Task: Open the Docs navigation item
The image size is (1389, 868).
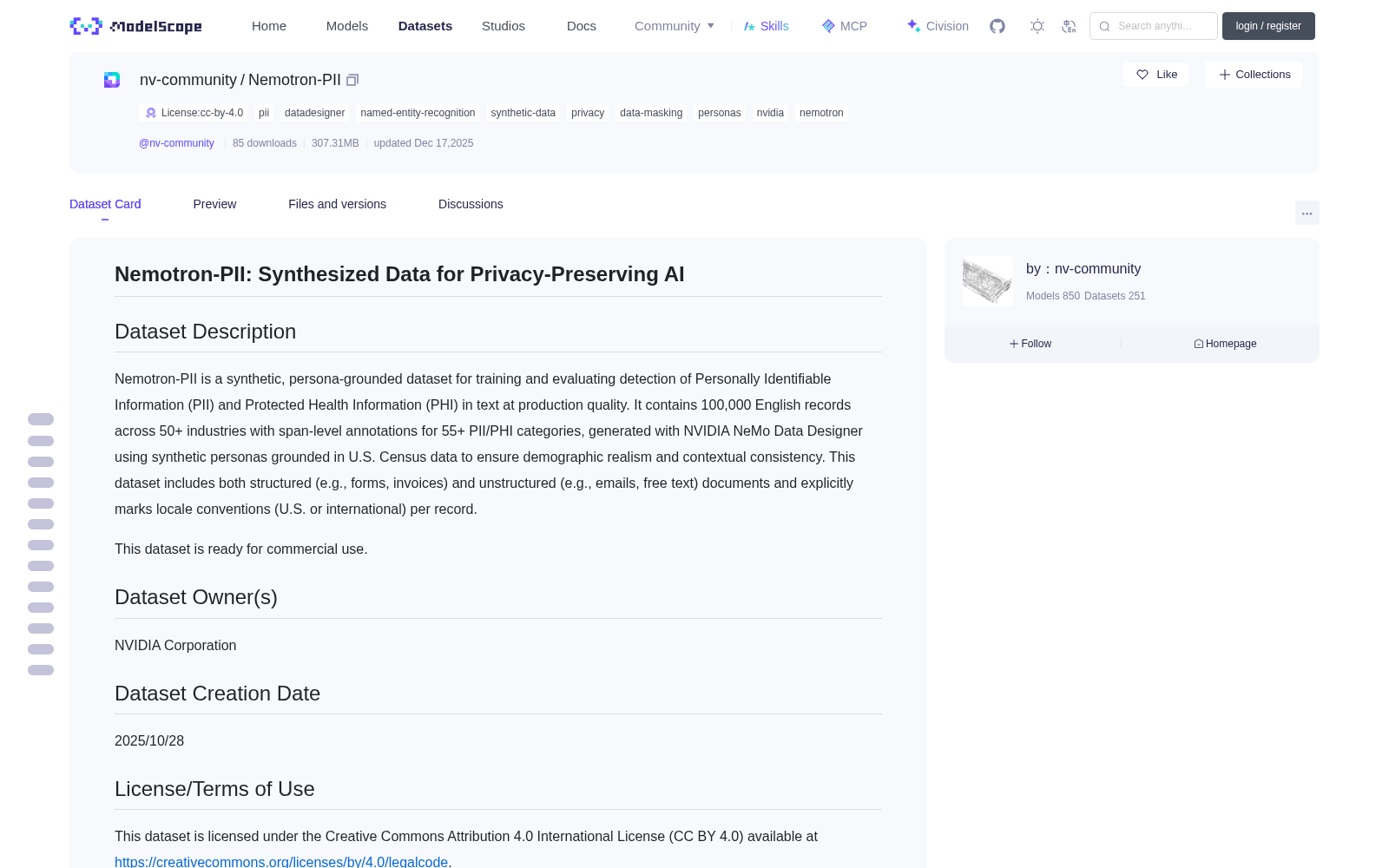Action: pyautogui.click(x=582, y=26)
